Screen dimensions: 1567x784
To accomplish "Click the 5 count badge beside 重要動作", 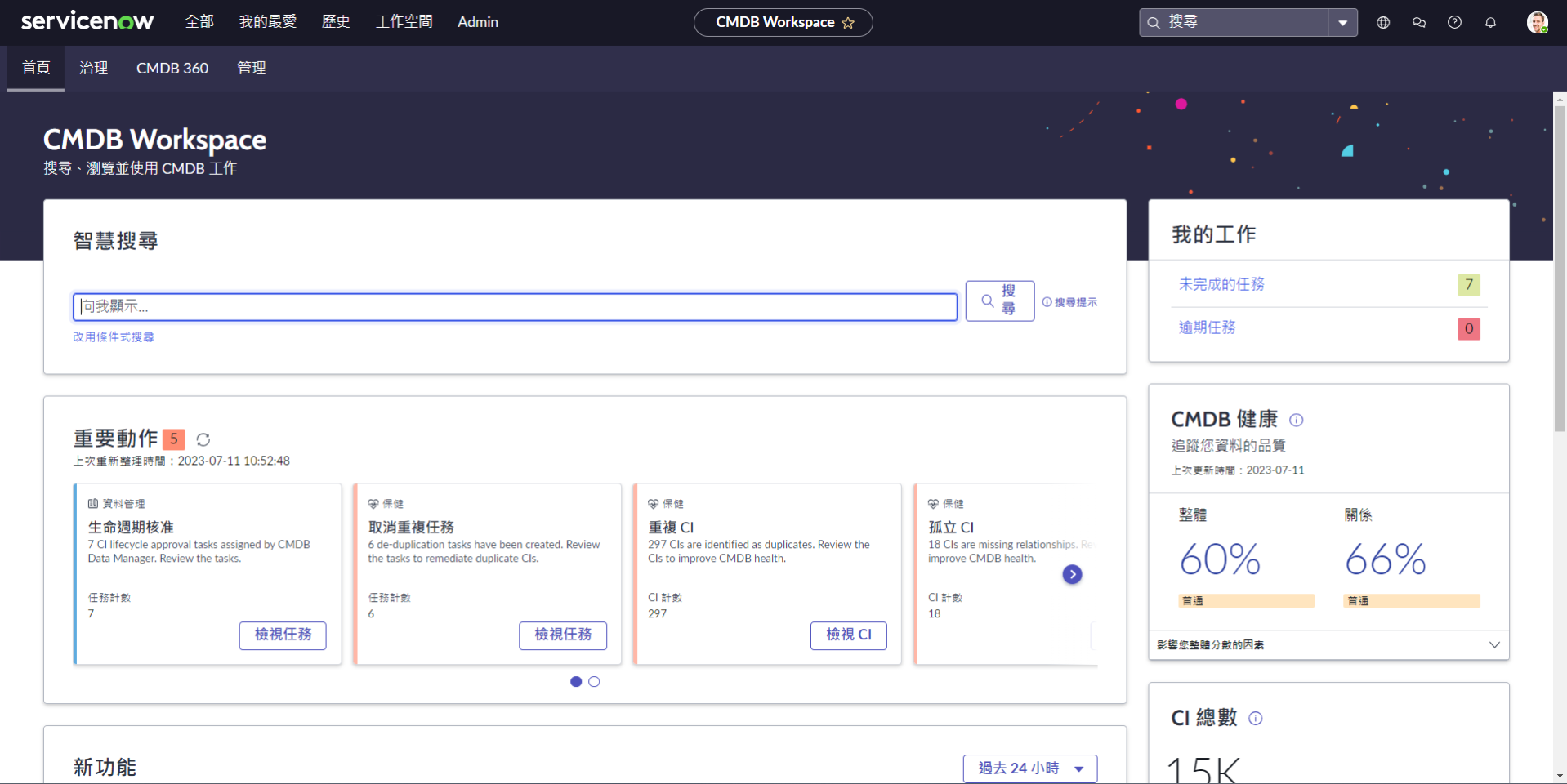I will pos(174,439).
